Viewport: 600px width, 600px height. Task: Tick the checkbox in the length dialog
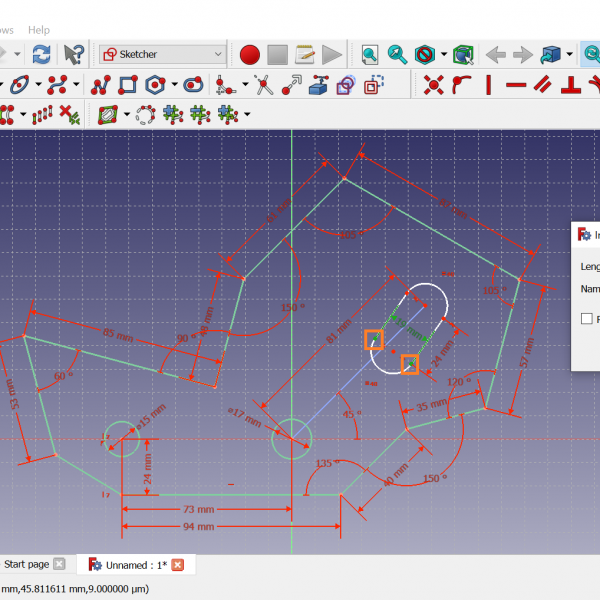587,319
